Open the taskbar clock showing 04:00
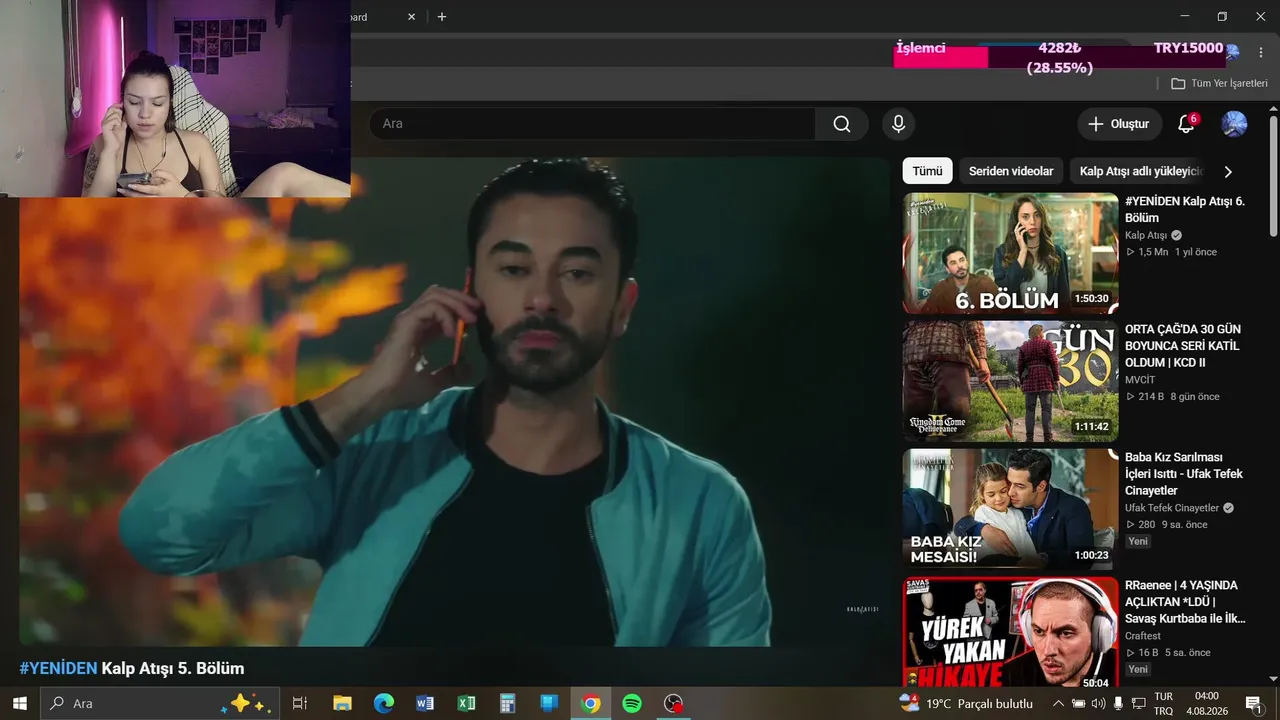The height and width of the screenshot is (720, 1280). (x=1206, y=703)
